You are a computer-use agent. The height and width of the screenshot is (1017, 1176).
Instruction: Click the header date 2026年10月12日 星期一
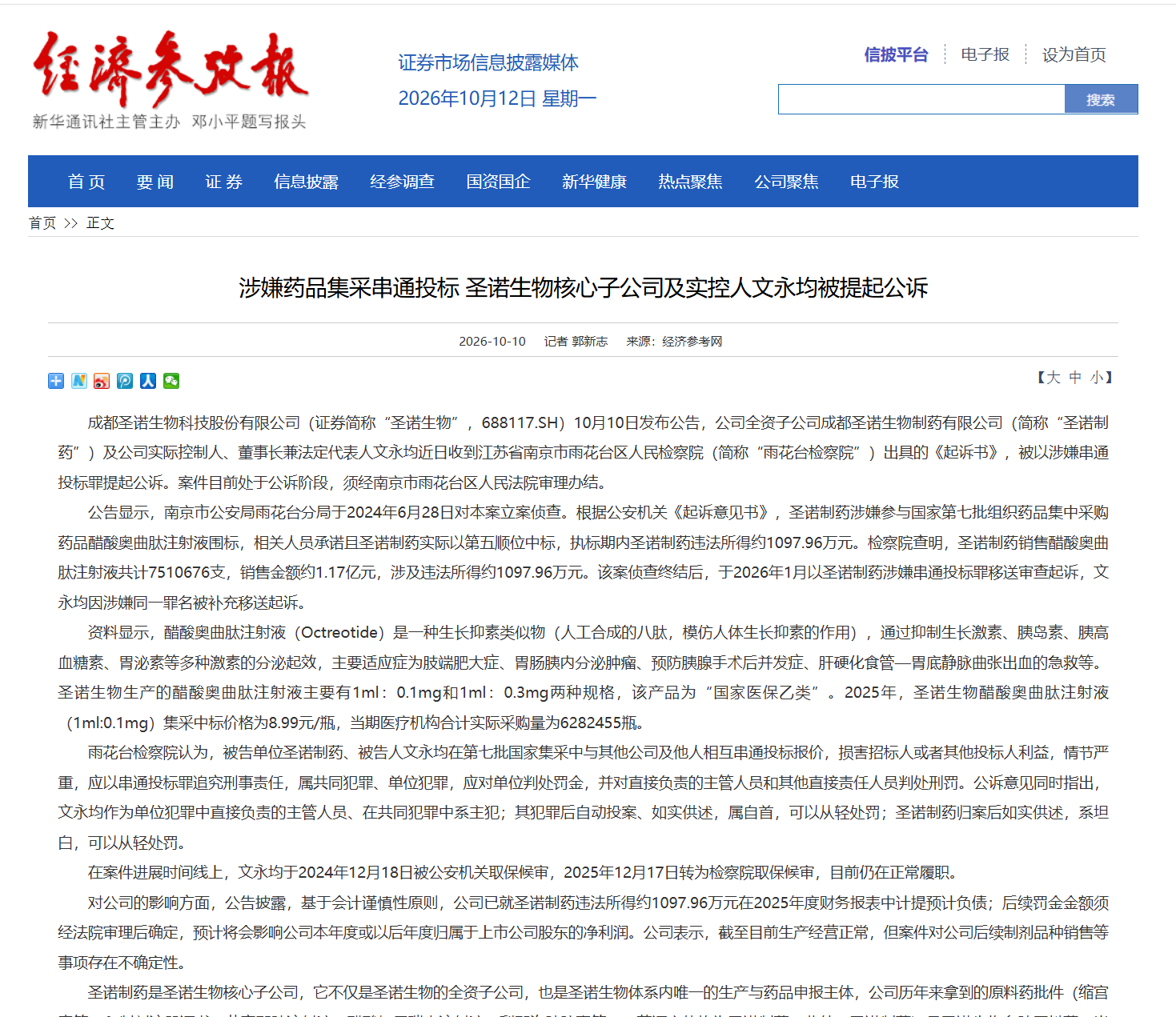[x=497, y=98]
